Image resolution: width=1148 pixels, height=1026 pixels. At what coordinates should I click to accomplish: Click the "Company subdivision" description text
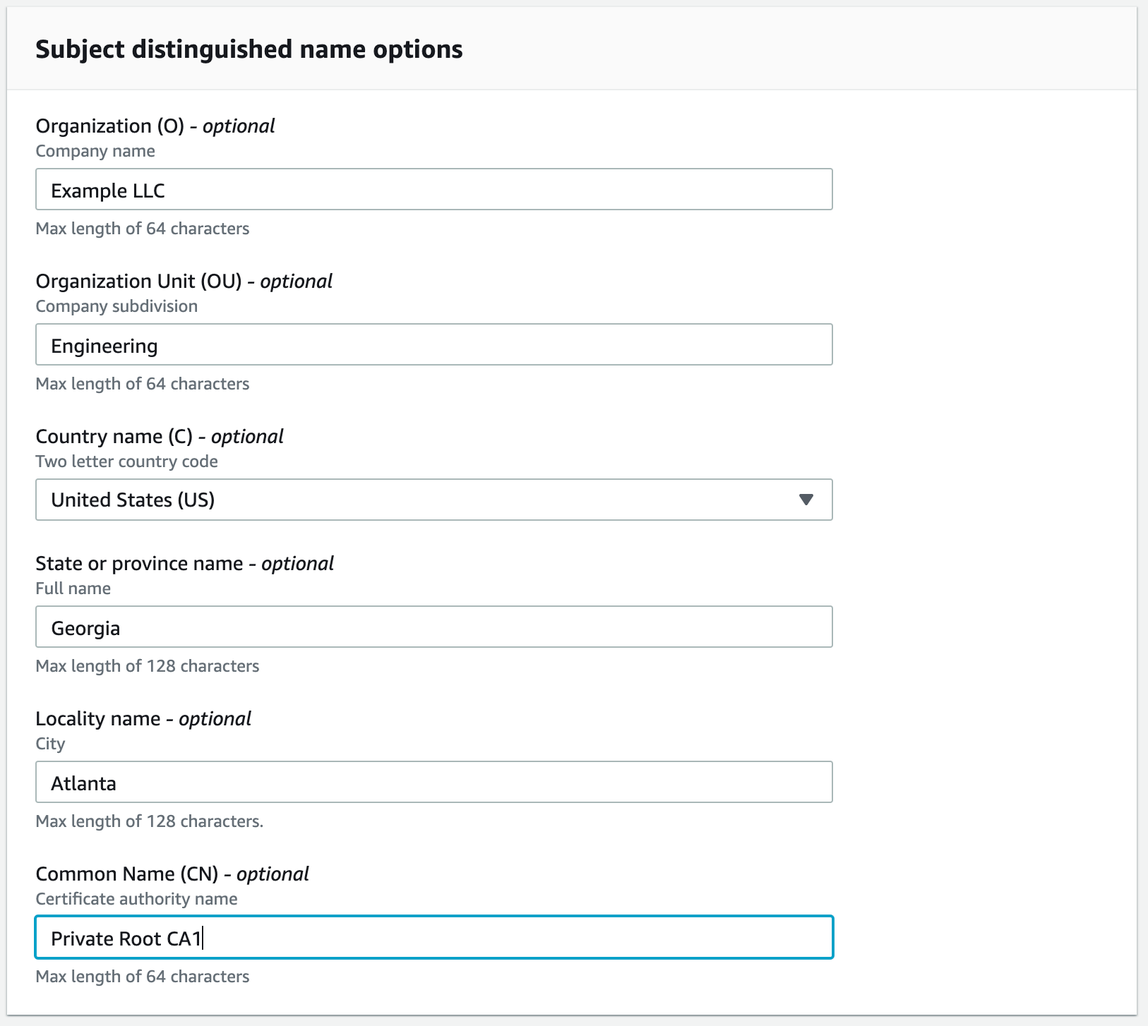point(116,306)
